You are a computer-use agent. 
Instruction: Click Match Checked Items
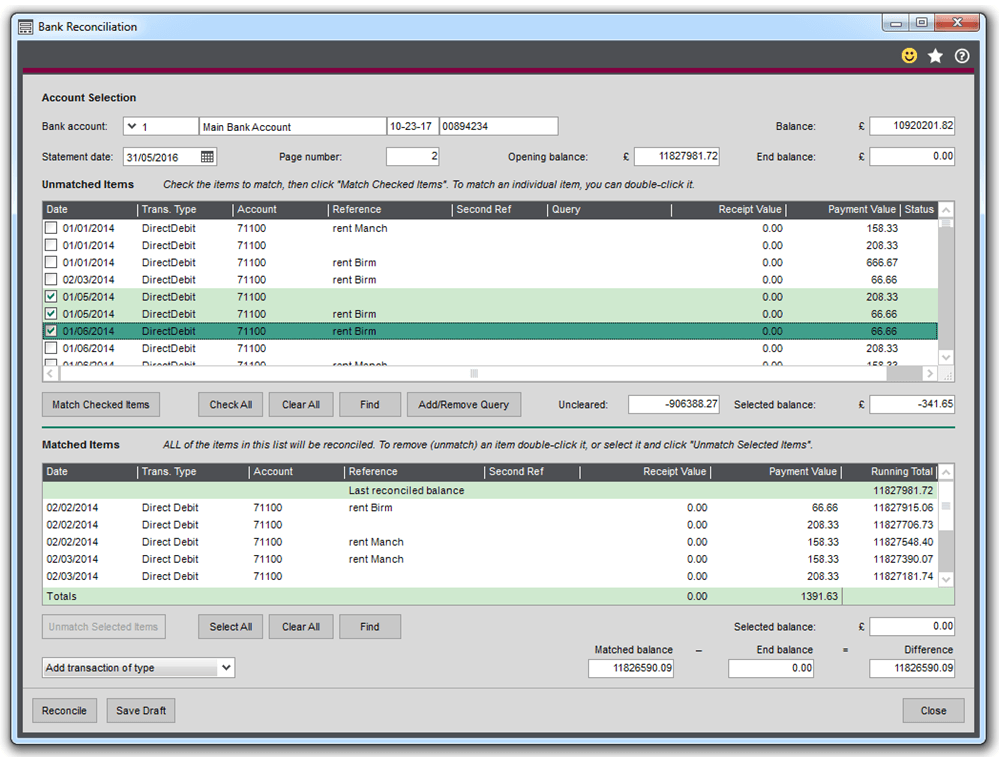pos(100,404)
